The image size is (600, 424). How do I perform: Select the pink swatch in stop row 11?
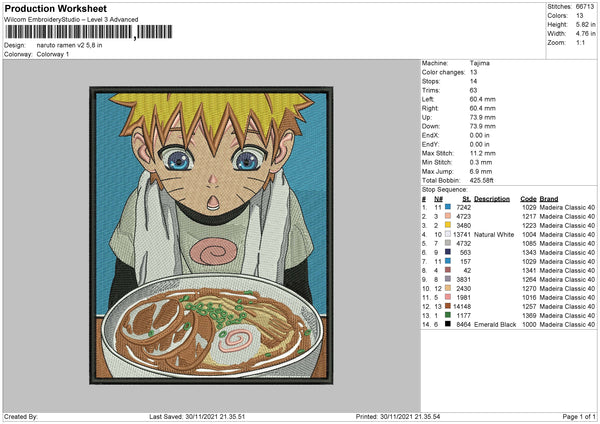[448, 297]
